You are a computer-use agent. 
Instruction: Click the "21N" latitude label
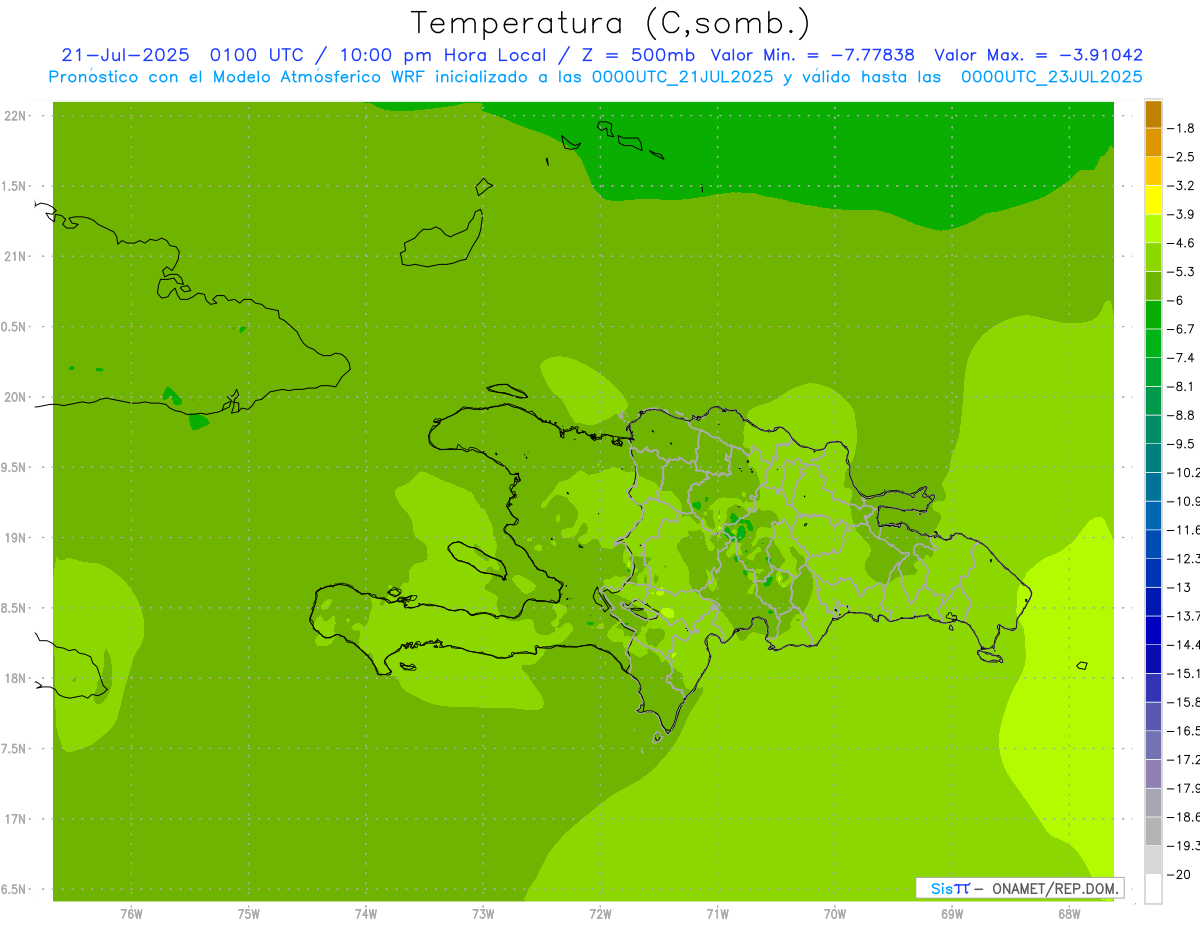click(16, 256)
